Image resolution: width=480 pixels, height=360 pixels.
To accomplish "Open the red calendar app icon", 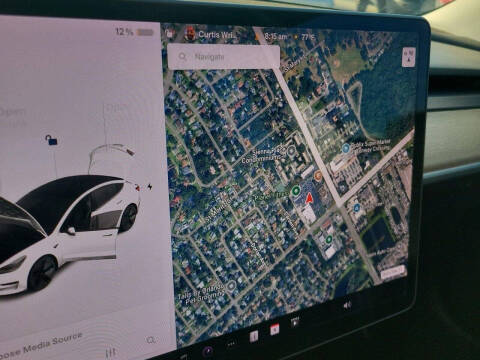I will tap(275, 329).
